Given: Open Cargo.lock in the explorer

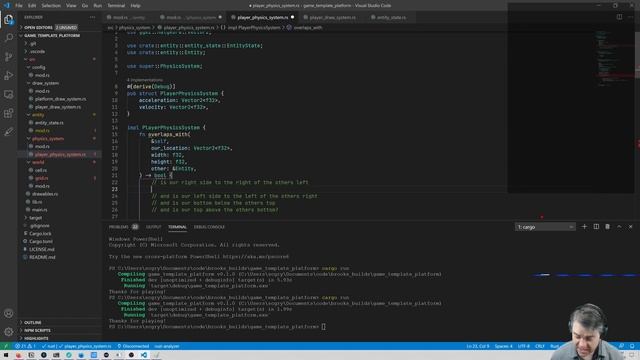Looking at the screenshot, I should tap(40, 233).
